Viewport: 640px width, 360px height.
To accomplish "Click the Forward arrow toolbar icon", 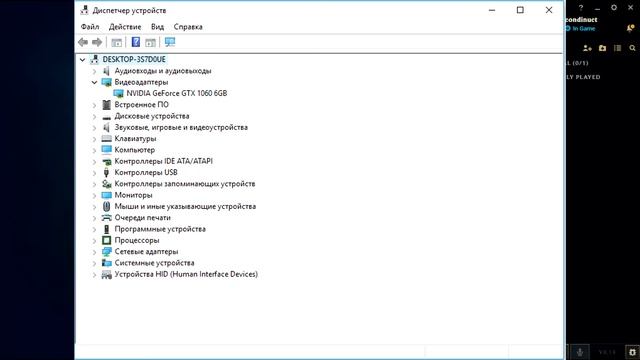I will (97, 42).
